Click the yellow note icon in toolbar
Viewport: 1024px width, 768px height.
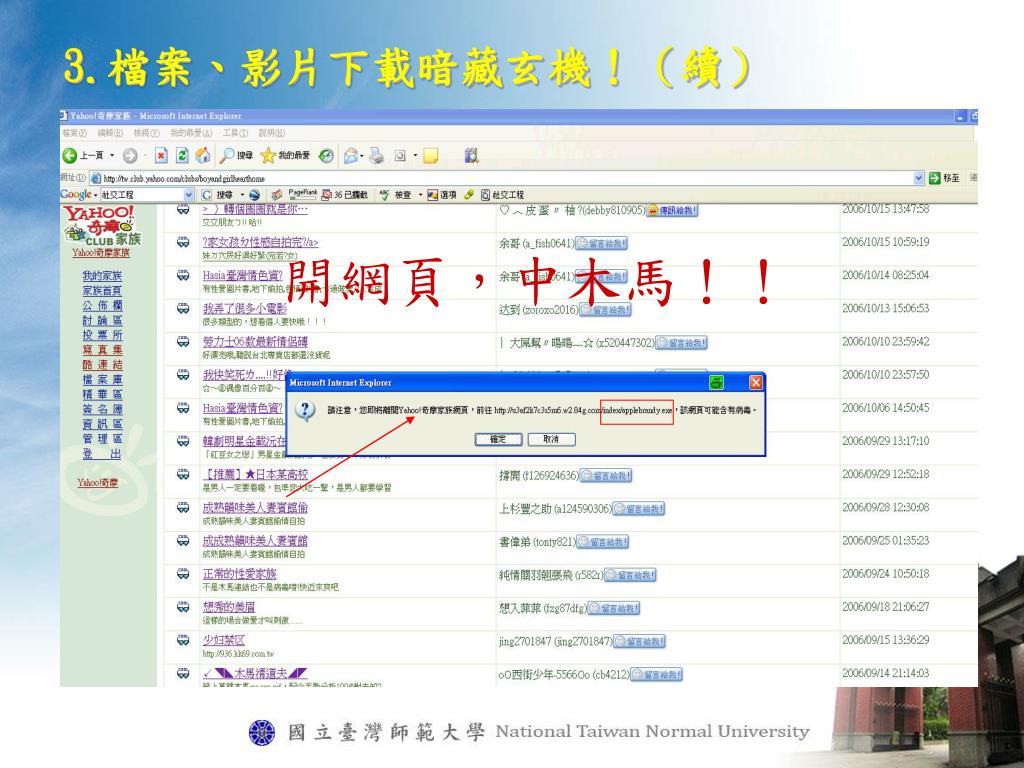click(x=430, y=155)
